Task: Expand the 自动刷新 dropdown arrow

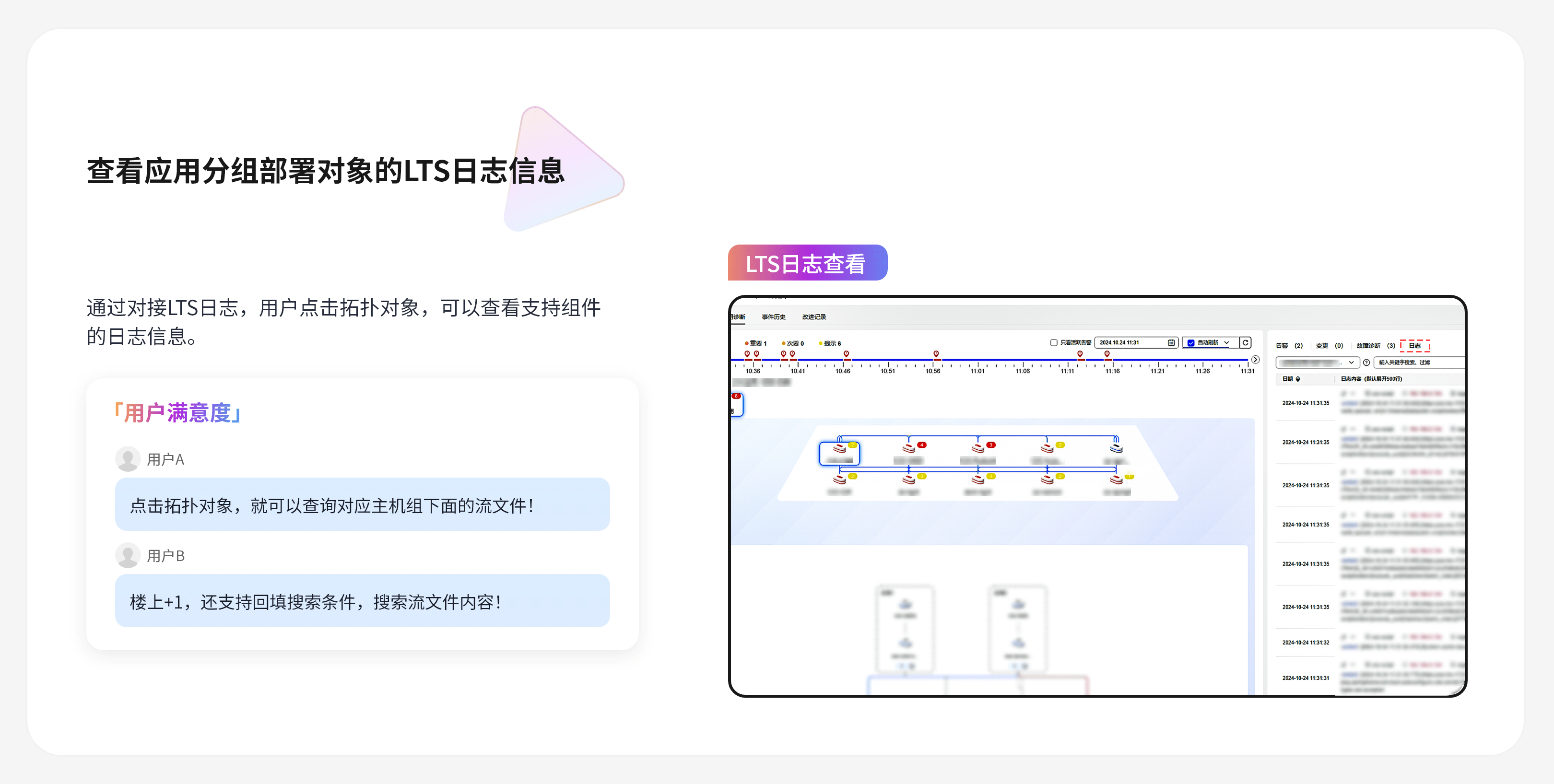Action: tap(1226, 342)
